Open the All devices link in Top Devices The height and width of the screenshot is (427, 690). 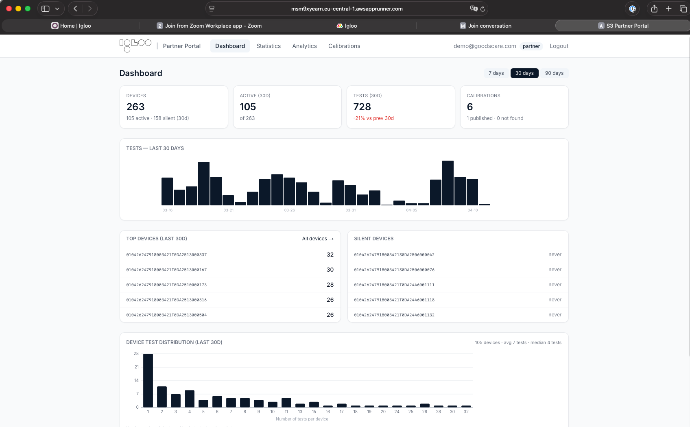click(x=317, y=239)
